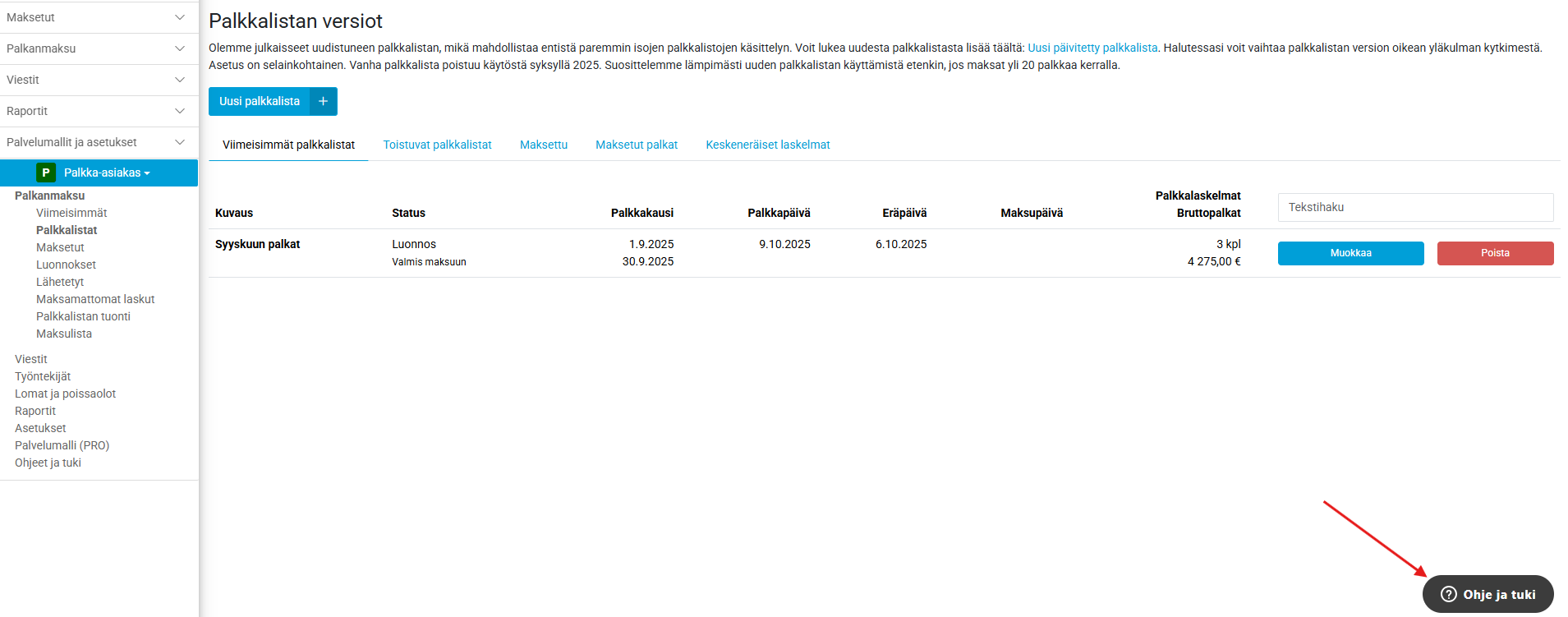Select the Keskeneräiset laskelmat tab

pos(767,145)
